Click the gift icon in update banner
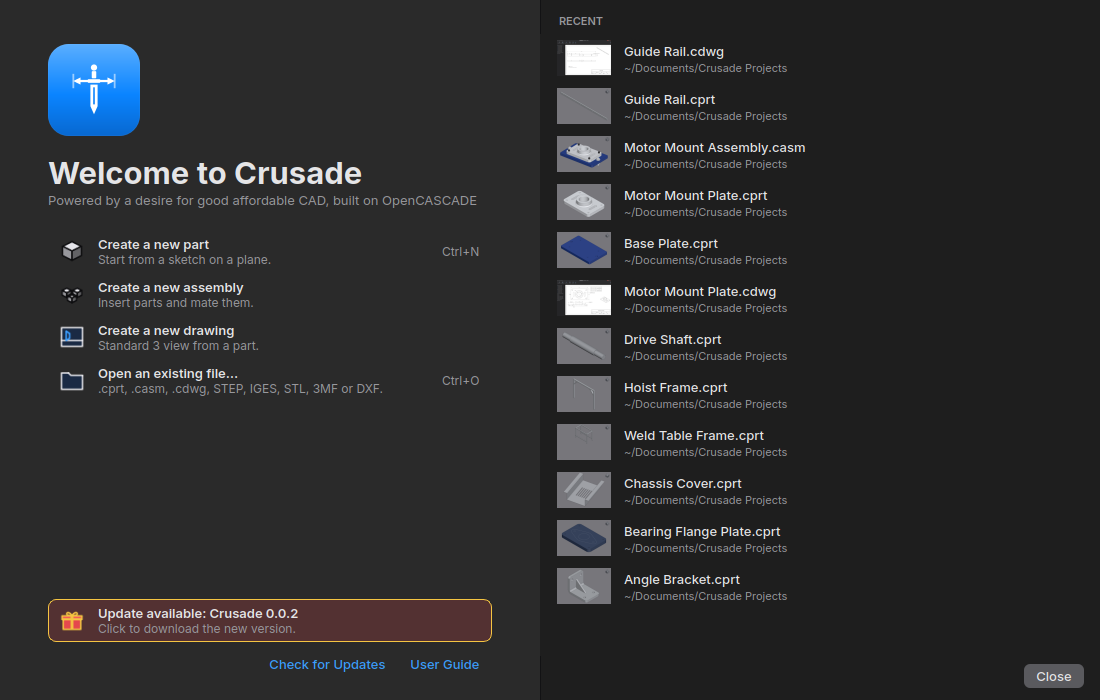This screenshot has width=1100, height=700. point(72,621)
